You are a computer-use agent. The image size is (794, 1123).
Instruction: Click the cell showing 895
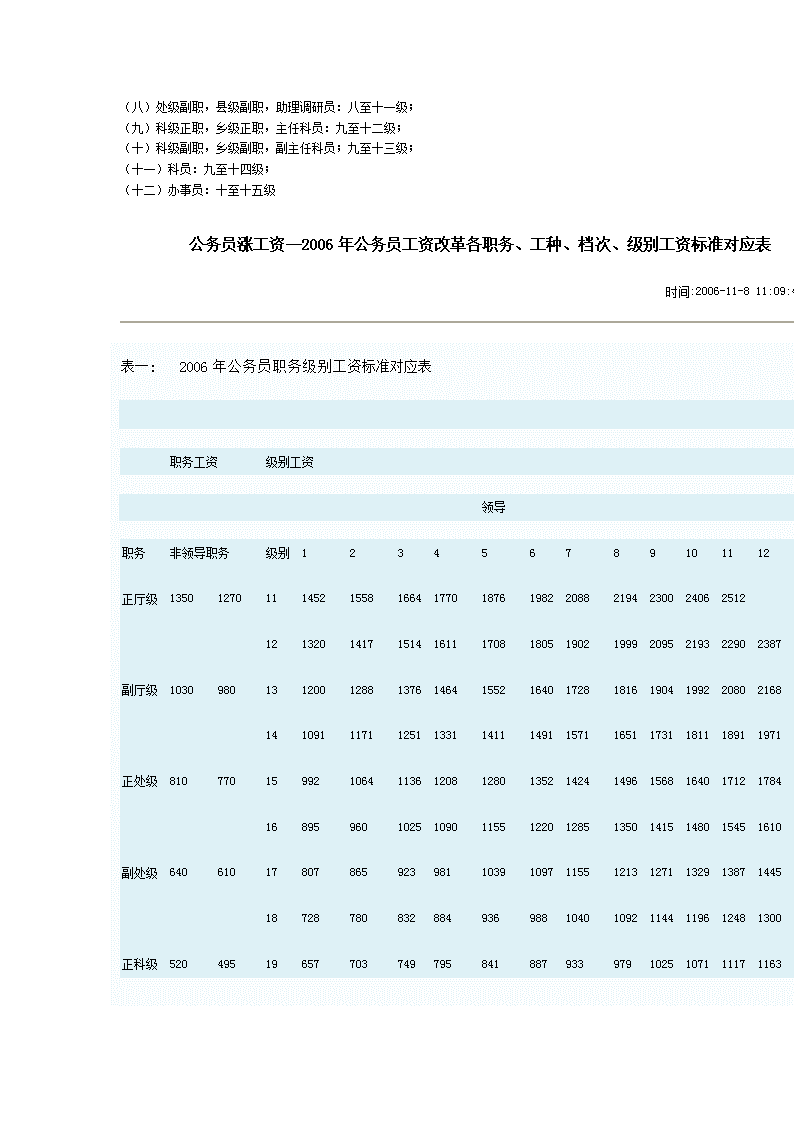tap(311, 827)
